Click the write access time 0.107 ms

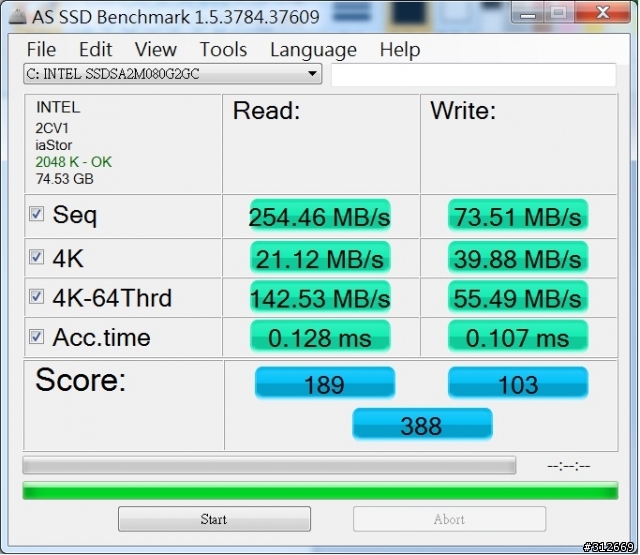518,337
